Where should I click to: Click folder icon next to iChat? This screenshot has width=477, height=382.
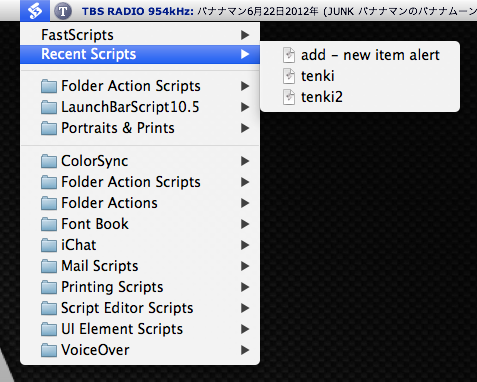49,245
